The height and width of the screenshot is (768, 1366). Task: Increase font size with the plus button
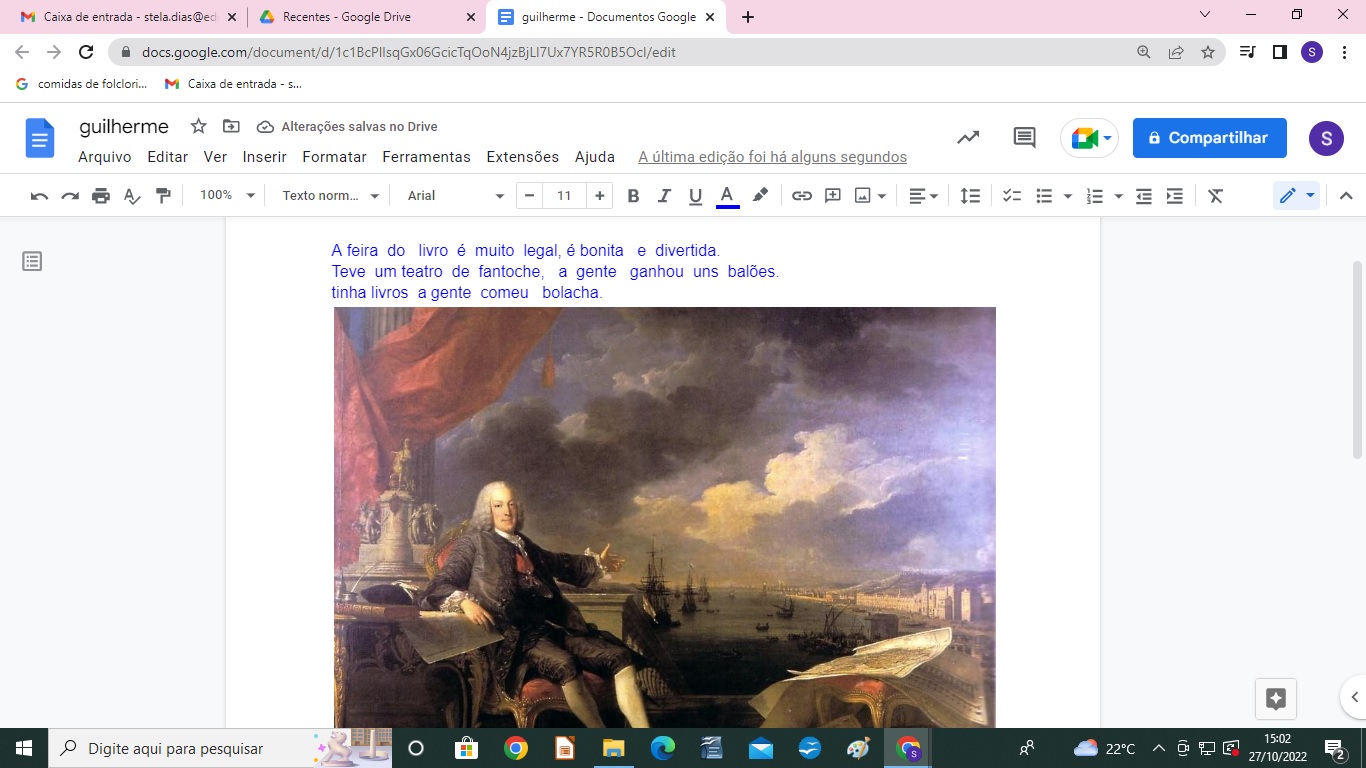click(x=599, y=196)
